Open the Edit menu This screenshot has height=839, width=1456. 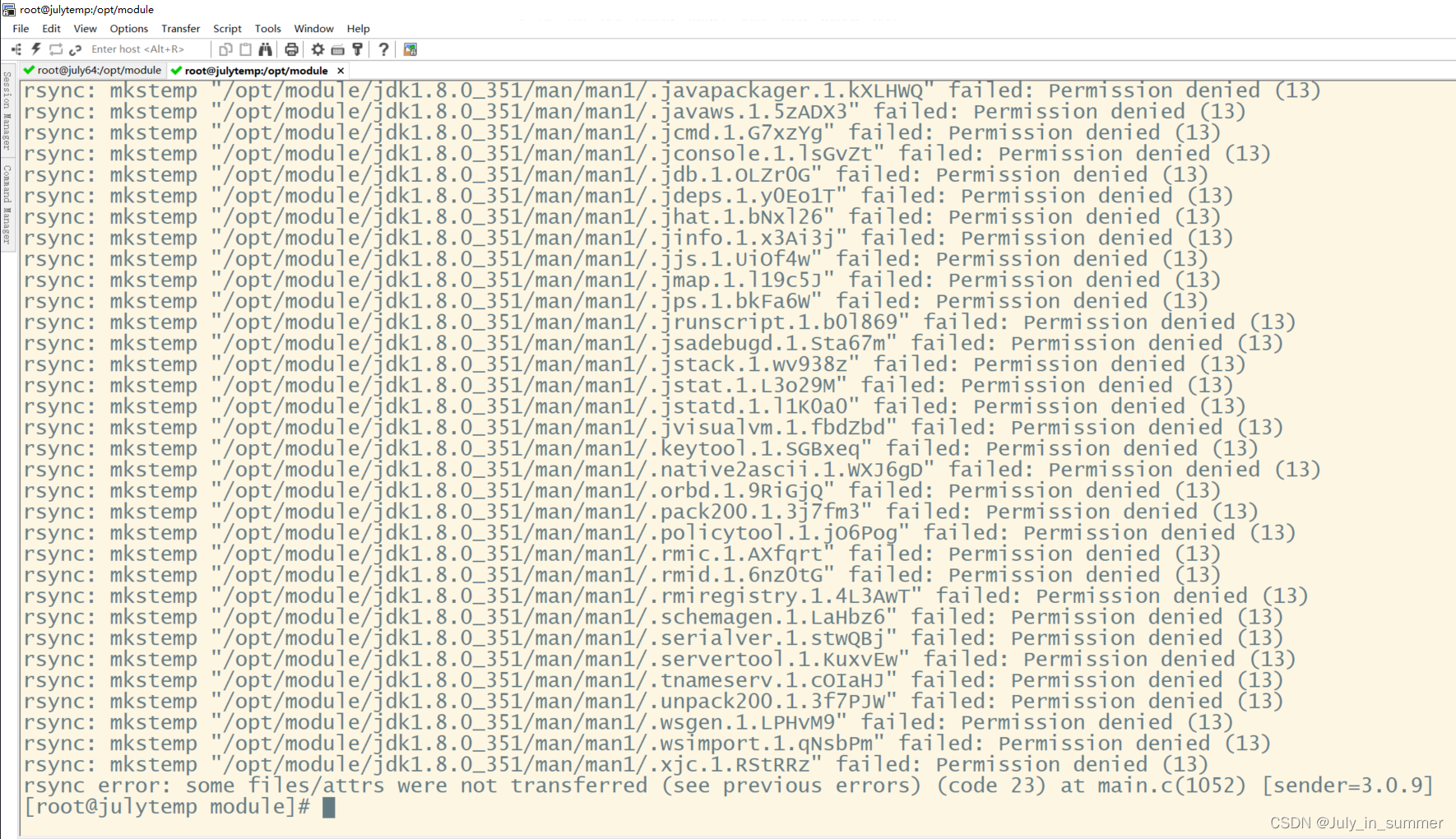pos(51,29)
